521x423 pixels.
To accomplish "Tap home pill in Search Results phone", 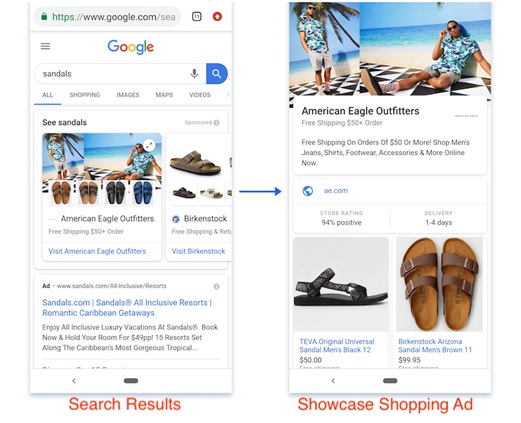I will [131, 381].
